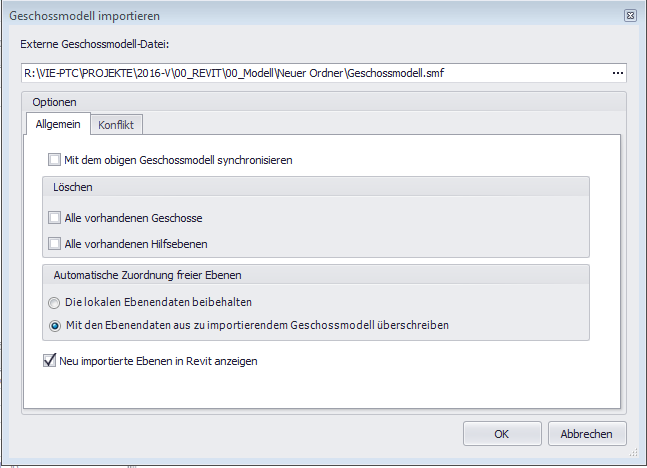Screen dimensions: 647x468
Task: Confirm the import with OK
Action: point(501,434)
